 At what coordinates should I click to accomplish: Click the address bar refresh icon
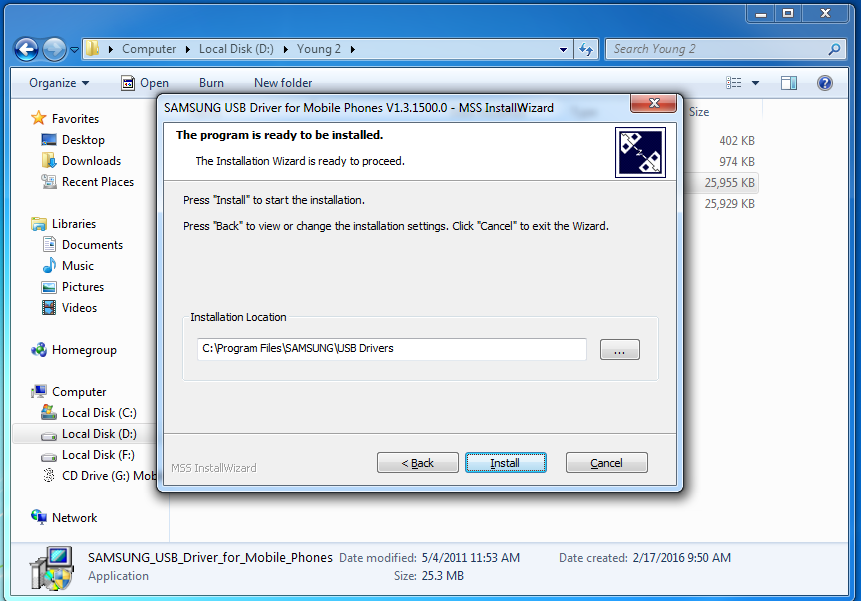586,49
